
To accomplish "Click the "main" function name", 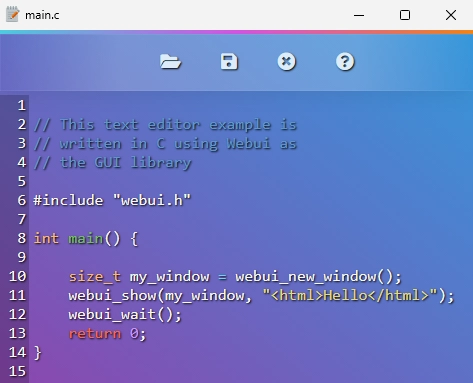I will tap(86, 239).
